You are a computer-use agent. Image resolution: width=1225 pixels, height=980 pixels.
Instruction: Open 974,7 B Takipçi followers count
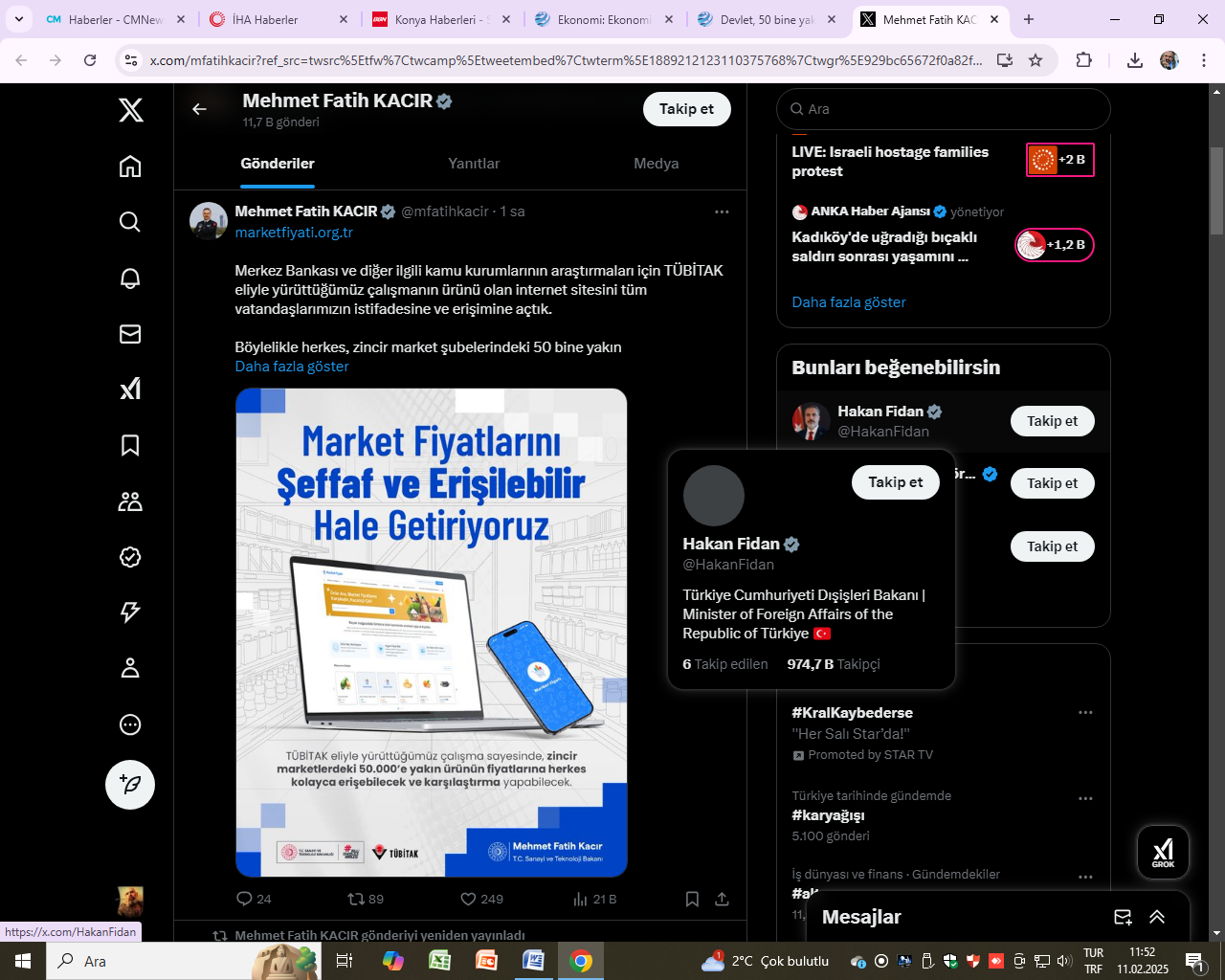(x=834, y=664)
